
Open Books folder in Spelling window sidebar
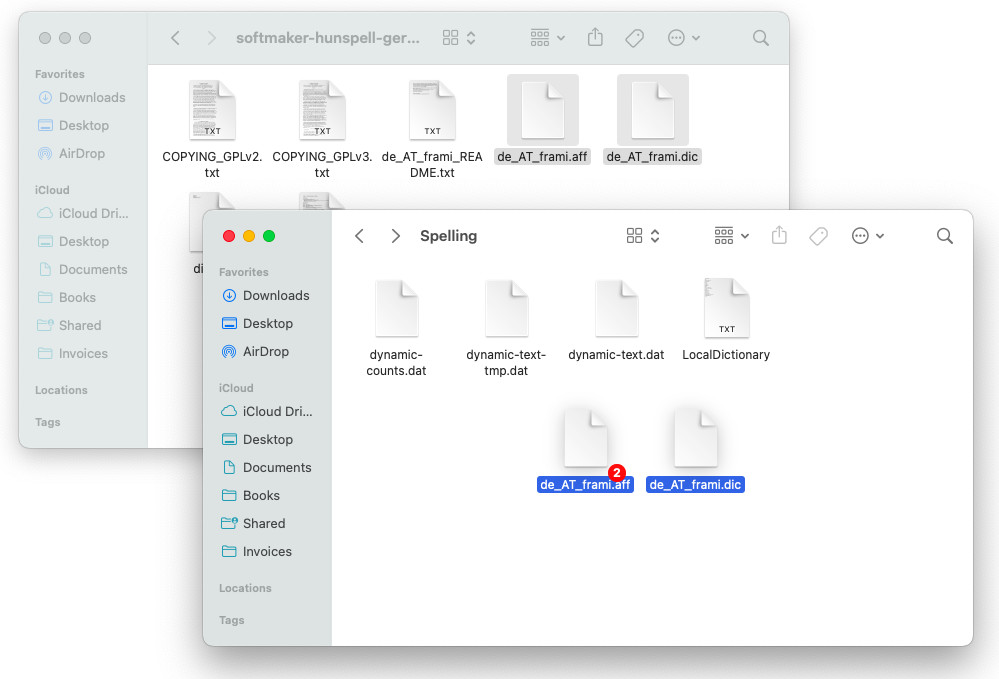(x=251, y=496)
